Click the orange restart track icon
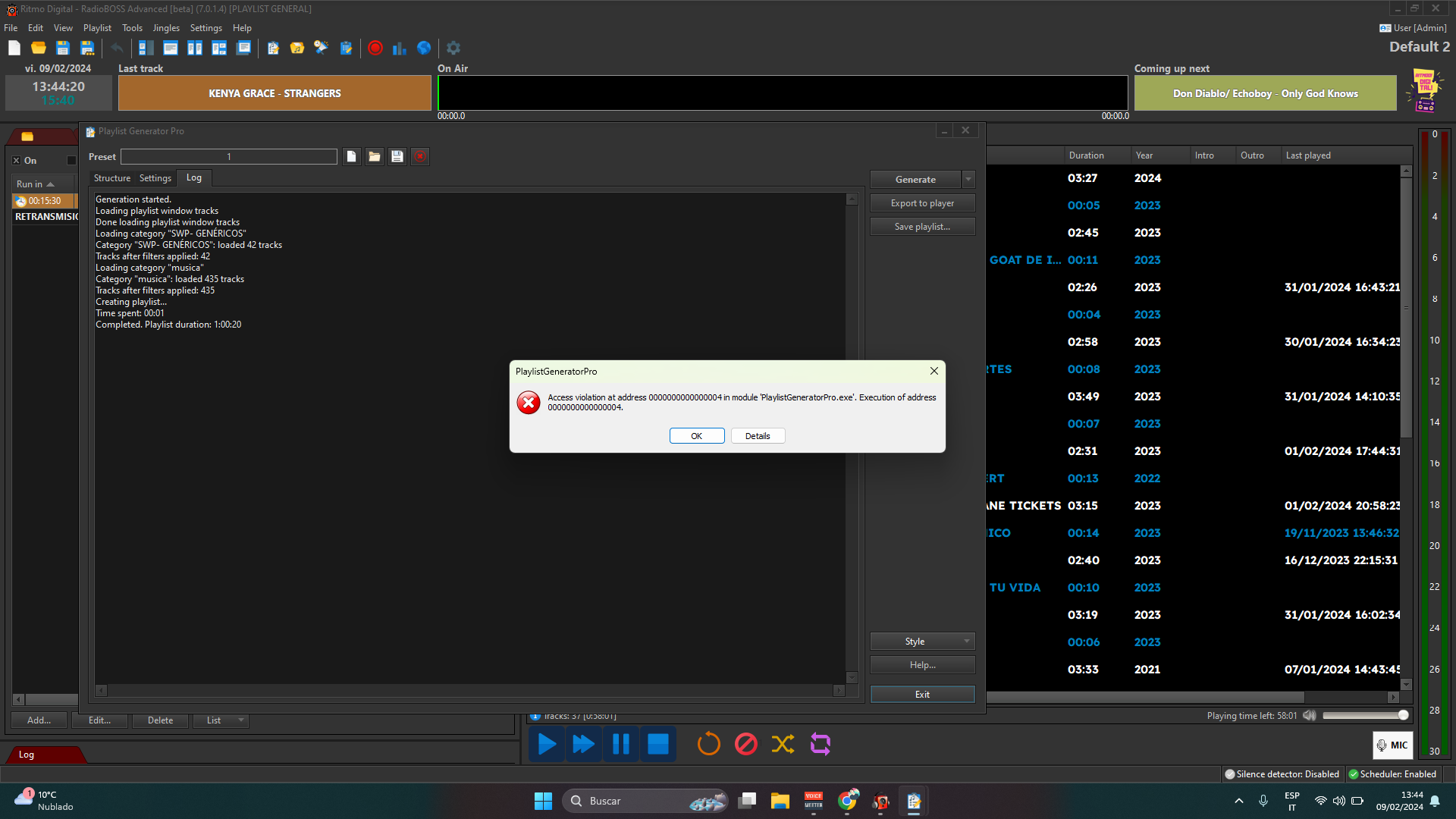The width and height of the screenshot is (1456, 819). pyautogui.click(x=708, y=744)
